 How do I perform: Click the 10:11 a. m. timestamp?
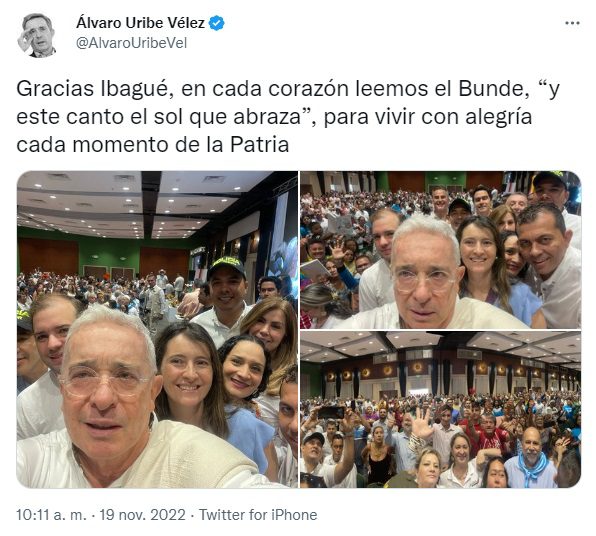51,515
